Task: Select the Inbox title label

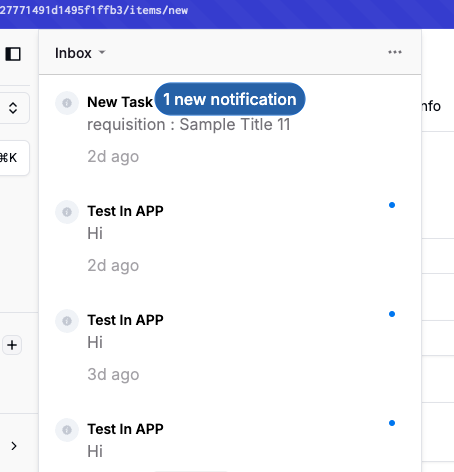Action: pos(73,53)
